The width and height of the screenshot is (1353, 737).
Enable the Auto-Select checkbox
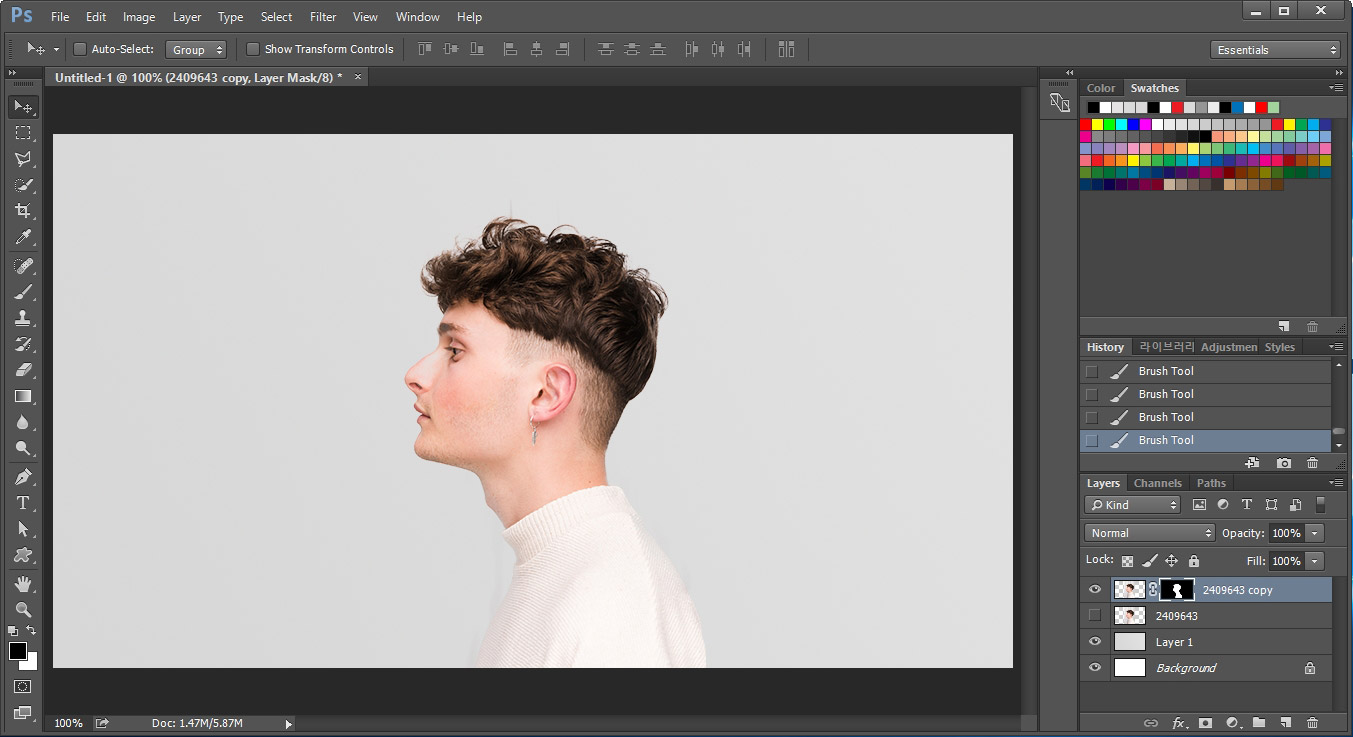click(80, 49)
